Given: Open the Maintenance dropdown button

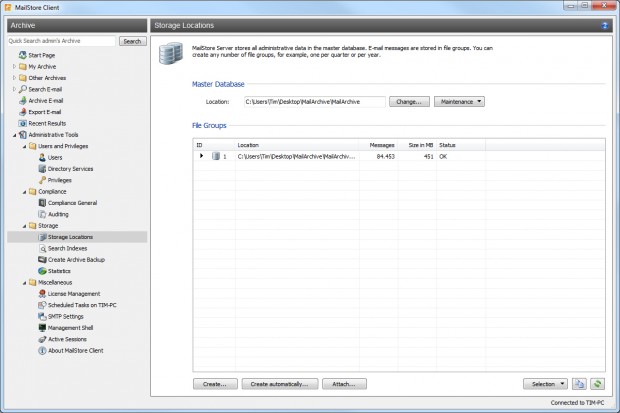Looking at the screenshot, I should [x=459, y=102].
